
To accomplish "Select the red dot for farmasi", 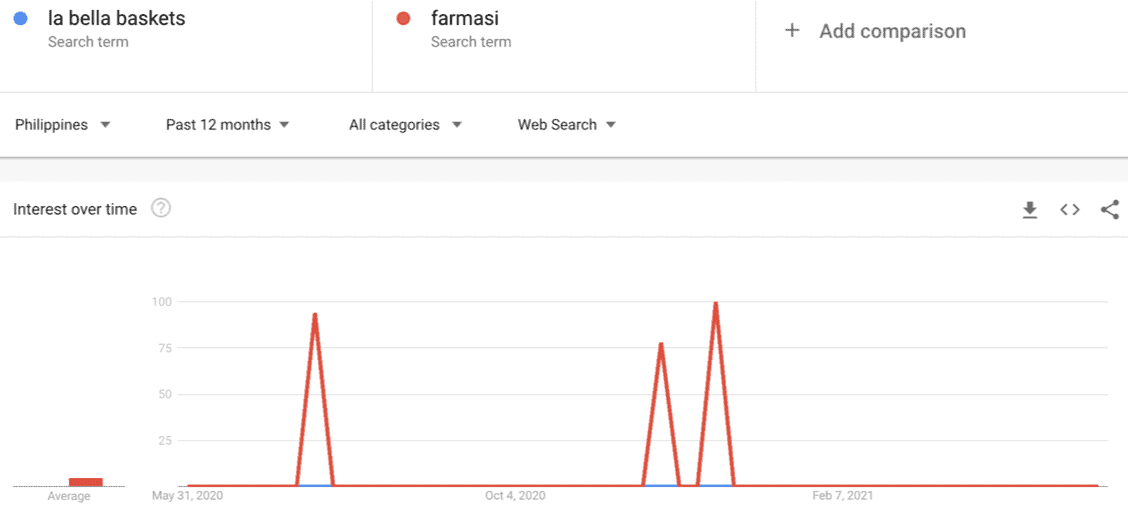I will pos(403,19).
